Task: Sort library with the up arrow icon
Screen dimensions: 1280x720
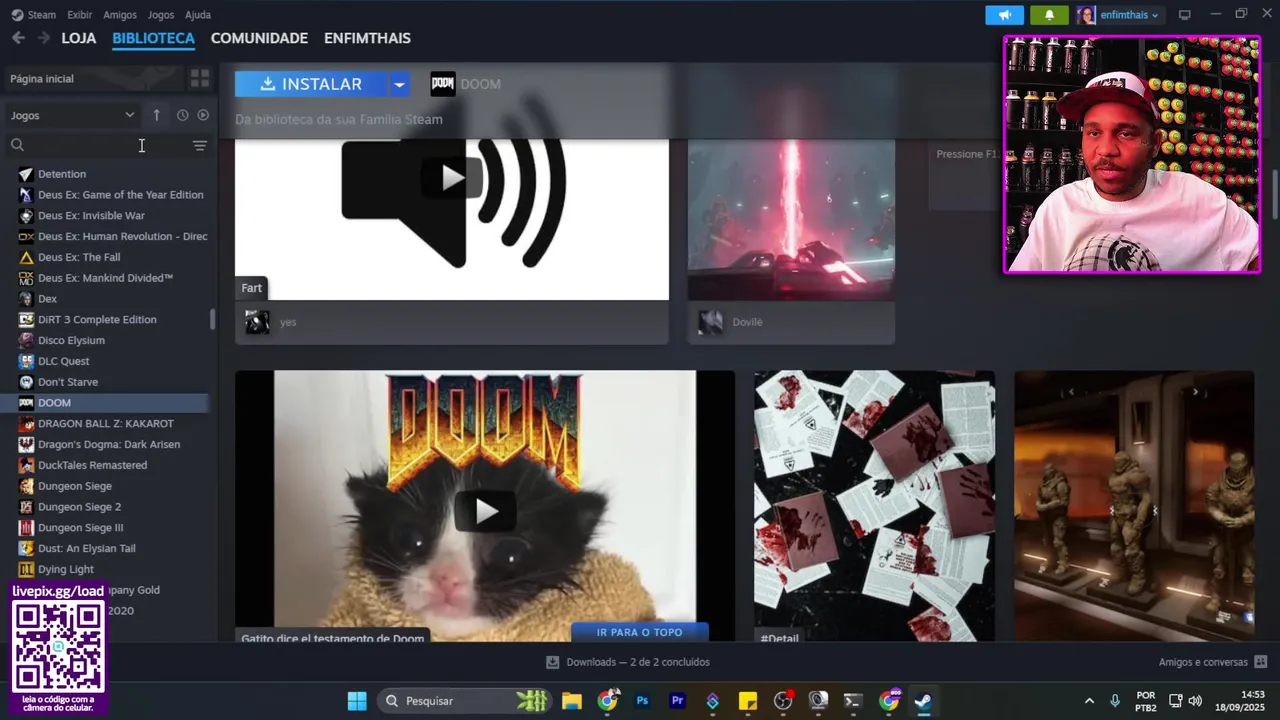Action: [156, 115]
